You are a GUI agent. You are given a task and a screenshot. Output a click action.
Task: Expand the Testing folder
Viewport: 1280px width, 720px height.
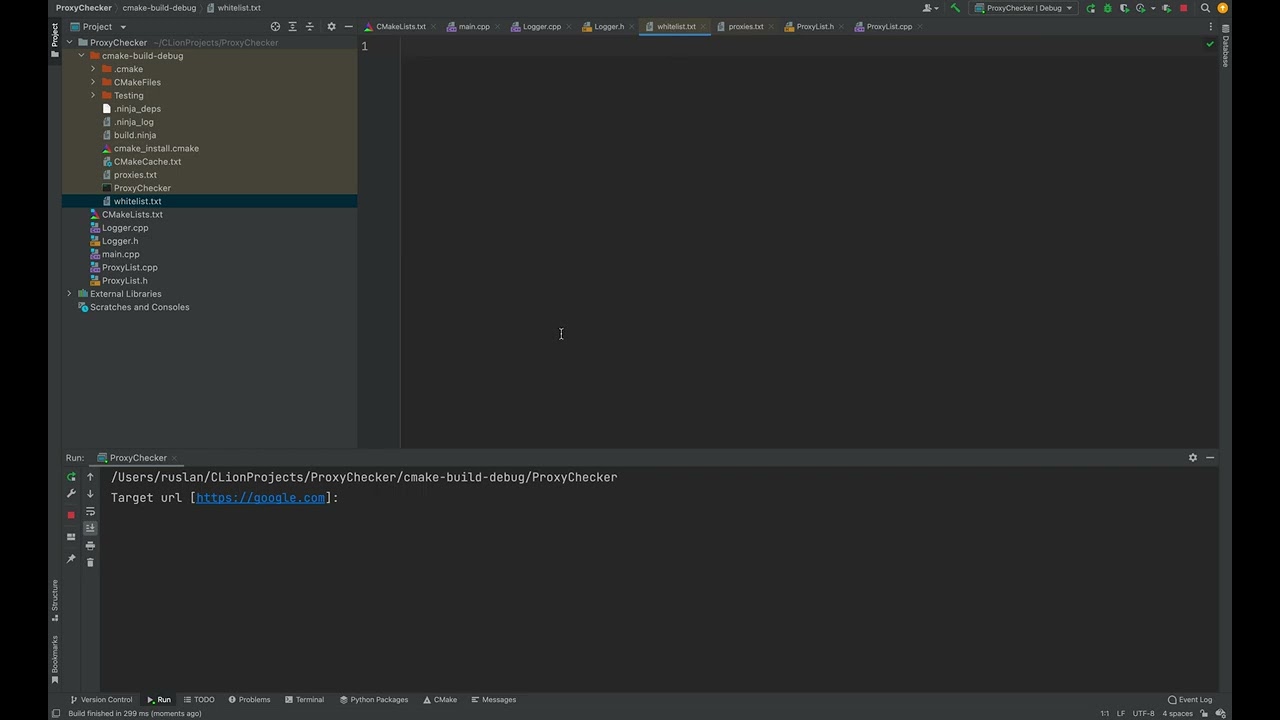click(x=93, y=96)
